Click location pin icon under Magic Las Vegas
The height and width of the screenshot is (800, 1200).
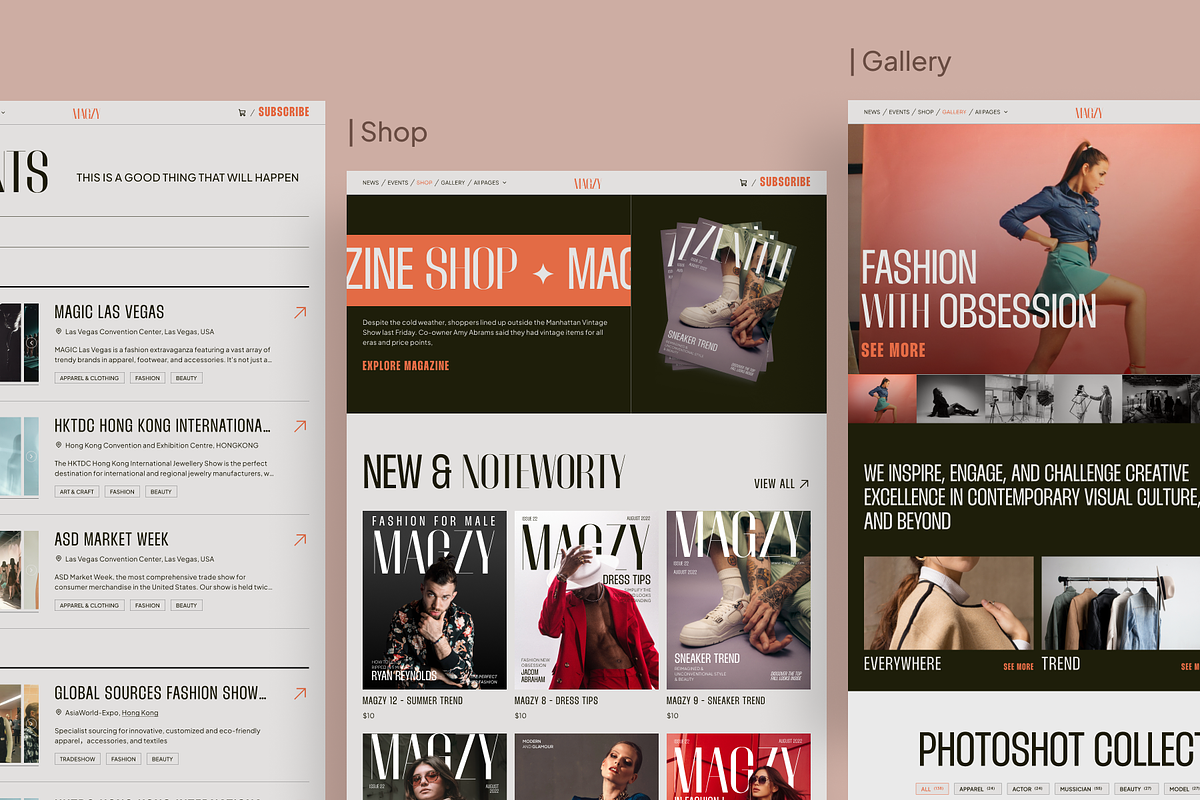click(x=58, y=332)
